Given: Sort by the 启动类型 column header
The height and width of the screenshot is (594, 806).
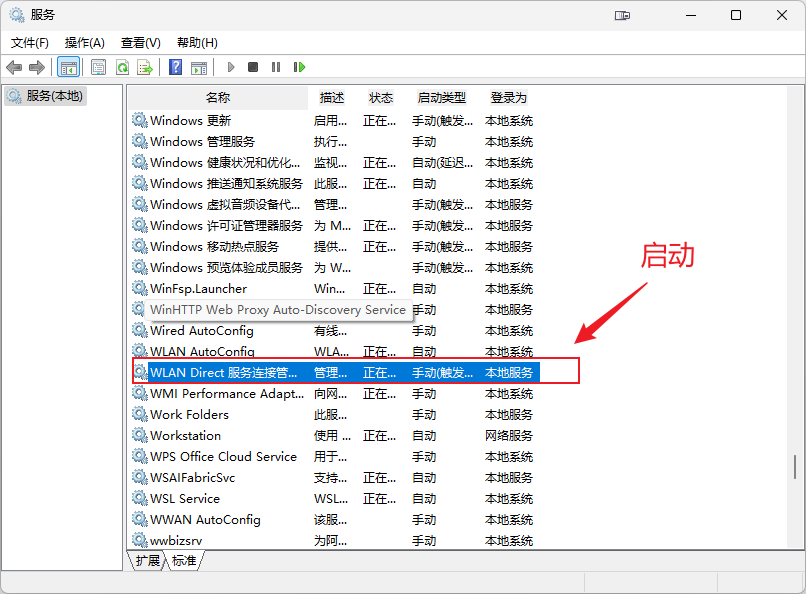Looking at the screenshot, I should click(442, 98).
